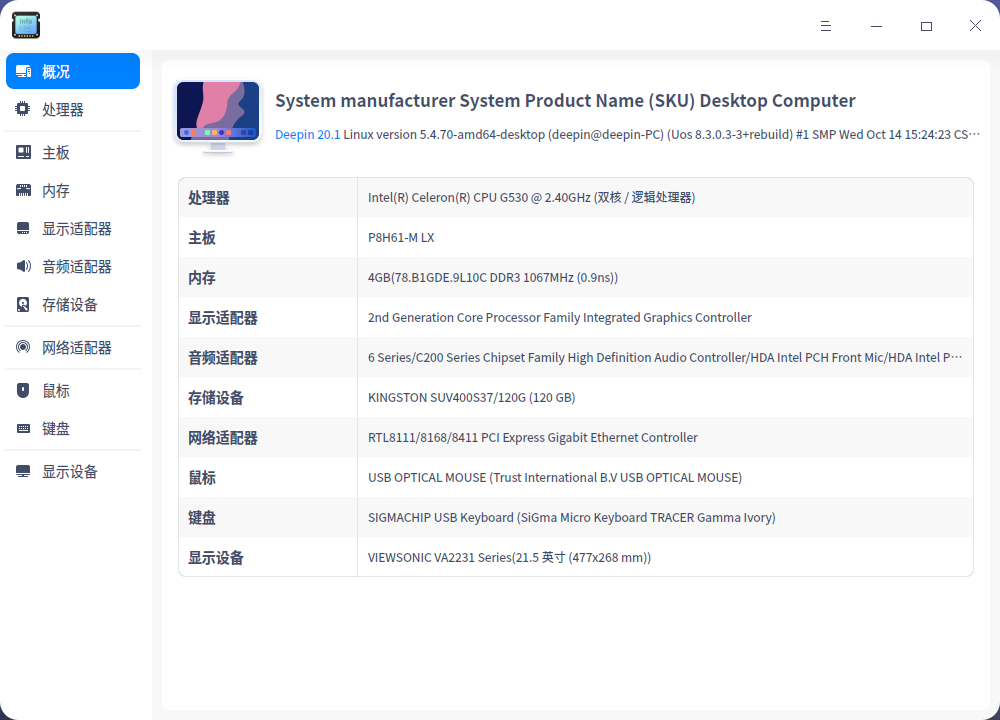
Task: Click the keyboard icon in sidebar
Action: click(x=23, y=429)
